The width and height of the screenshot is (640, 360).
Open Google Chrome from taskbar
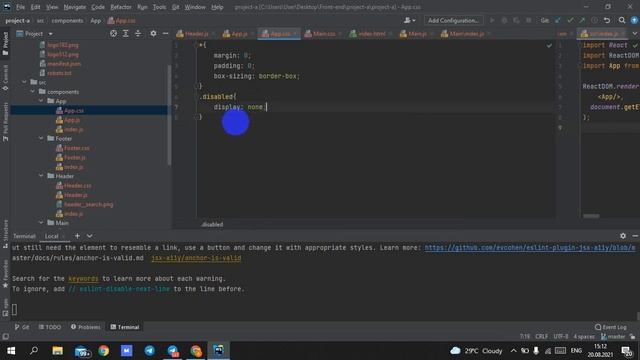(x=104, y=351)
